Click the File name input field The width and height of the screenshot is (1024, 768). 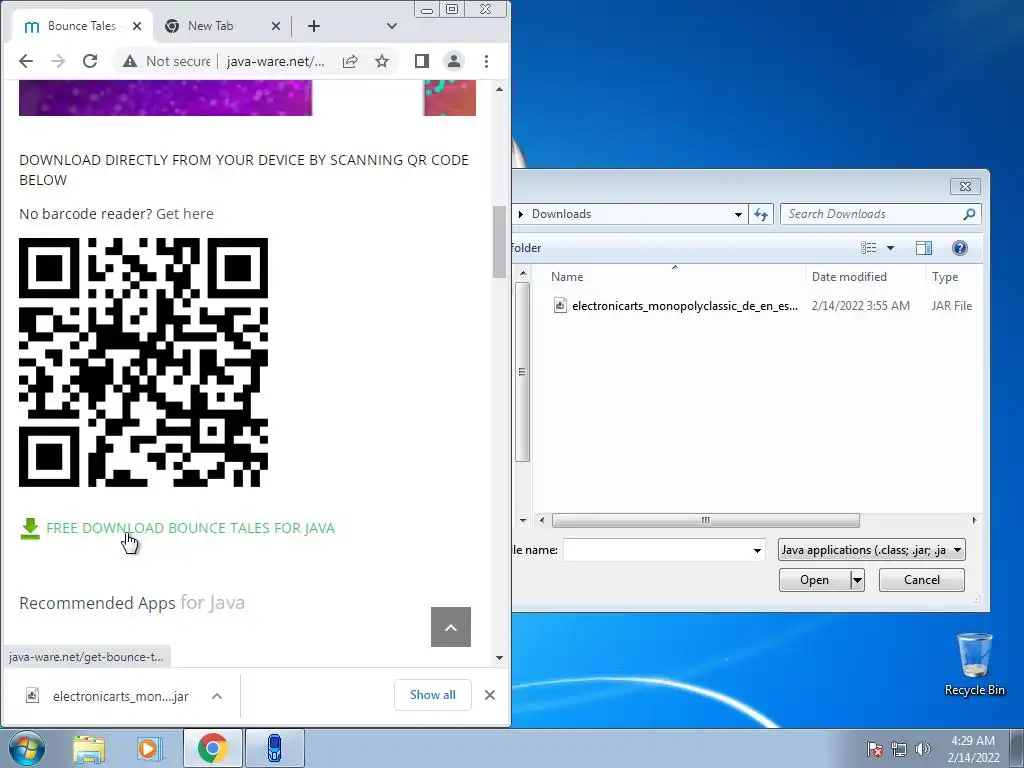656,550
